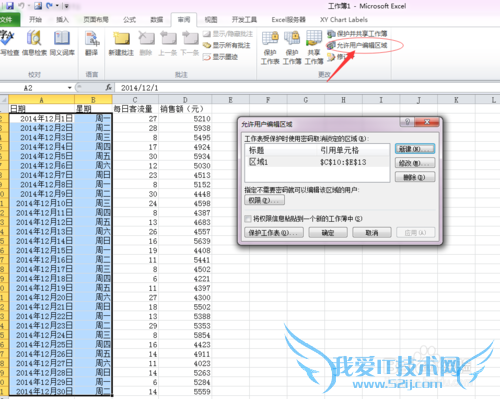Click cell containing 2014年12月1日
Screen dimensions: 500x399
click(x=42, y=118)
